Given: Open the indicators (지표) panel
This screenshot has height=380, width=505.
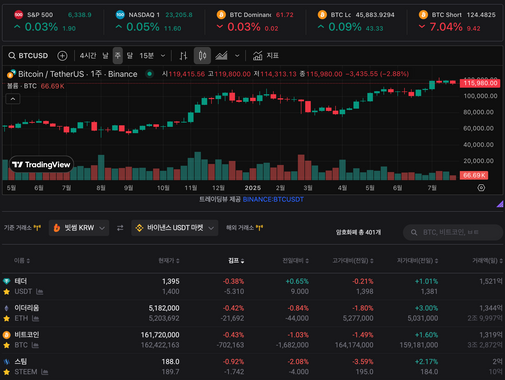Looking at the screenshot, I should [266, 56].
